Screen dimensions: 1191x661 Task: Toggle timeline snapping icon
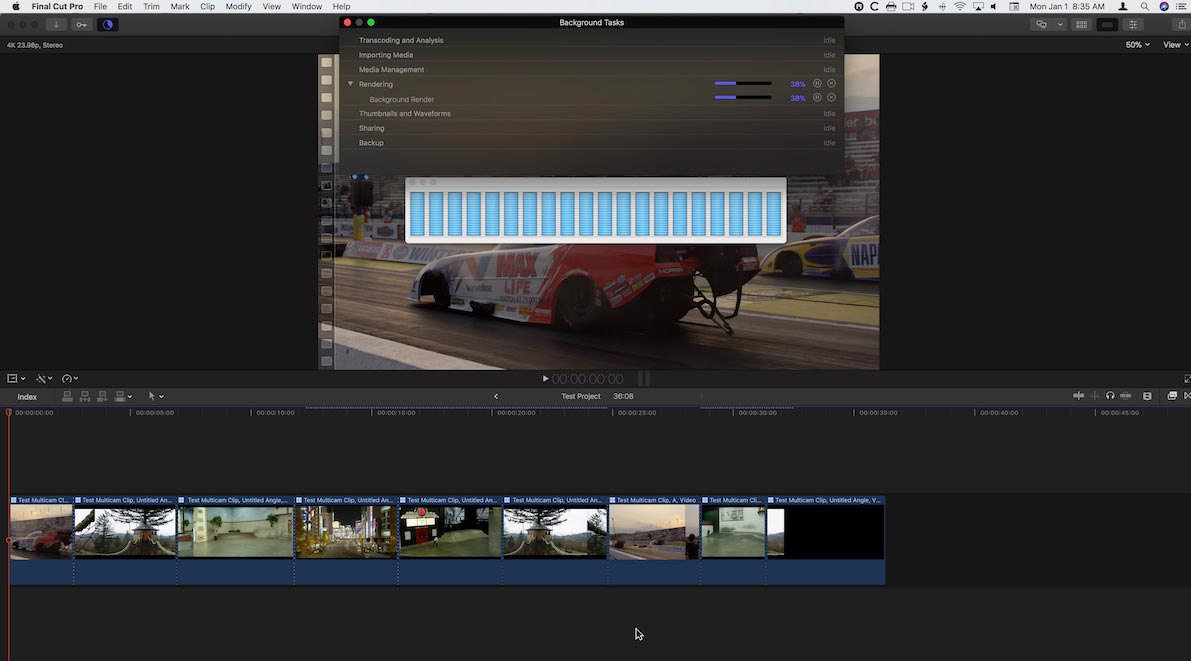click(1126, 396)
